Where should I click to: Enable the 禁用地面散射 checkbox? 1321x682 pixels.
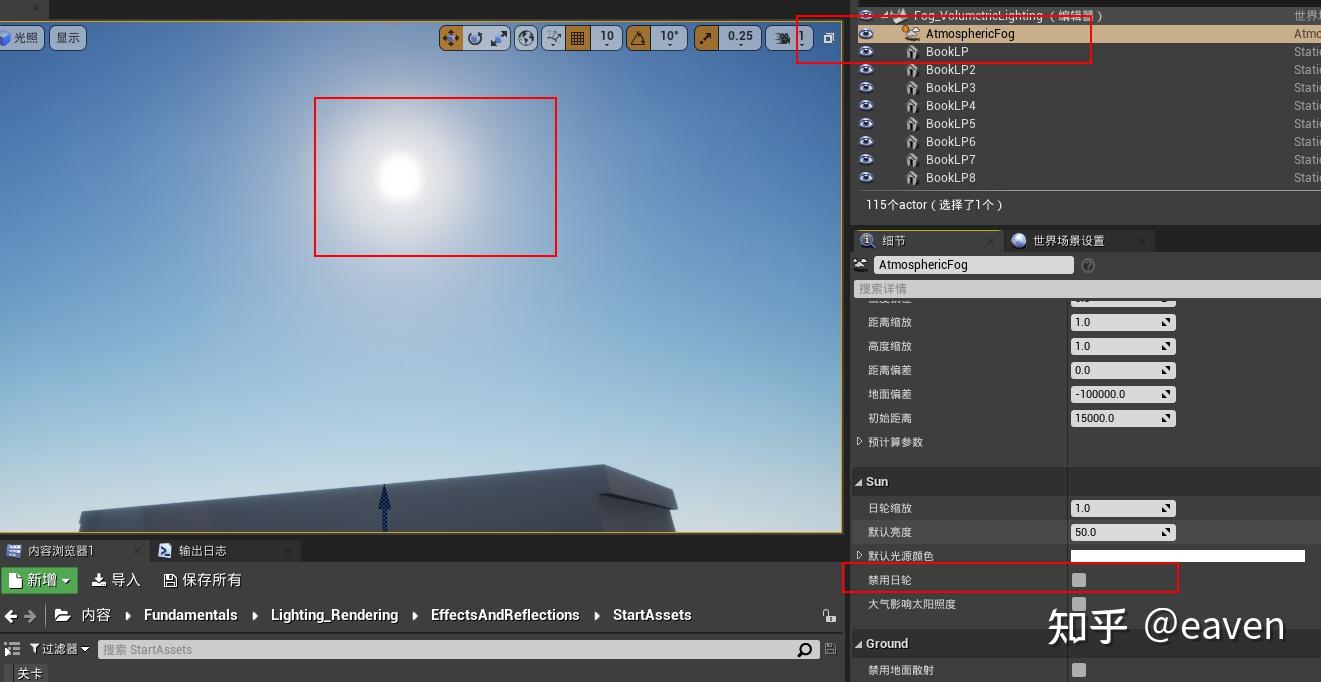point(1079,670)
